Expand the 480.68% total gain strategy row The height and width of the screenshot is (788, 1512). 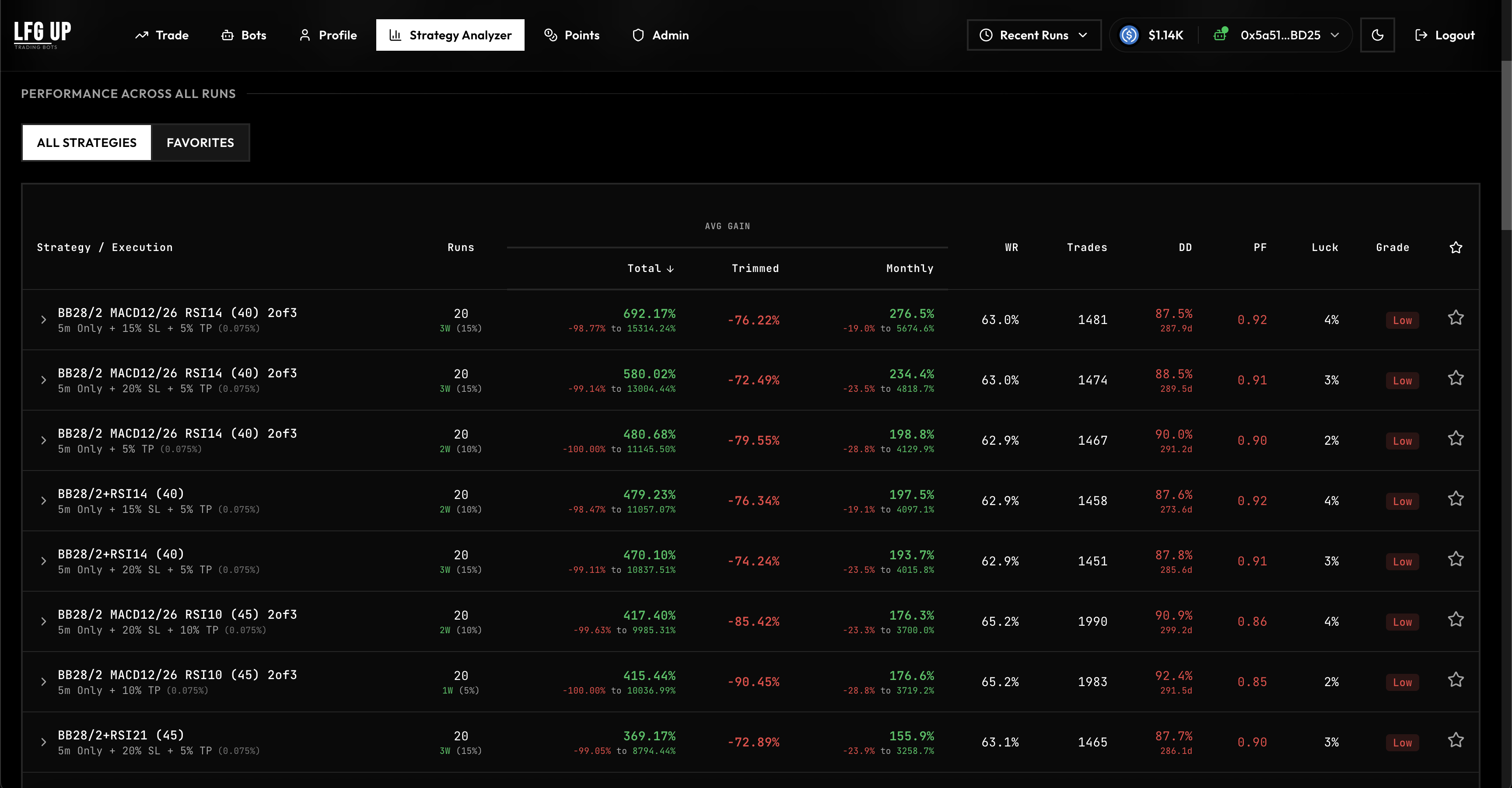click(43, 441)
